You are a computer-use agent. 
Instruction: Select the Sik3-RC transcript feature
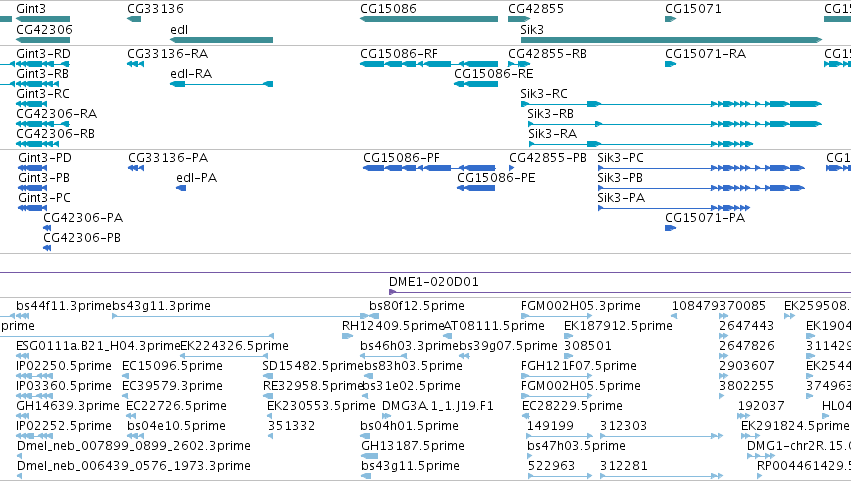(671, 104)
